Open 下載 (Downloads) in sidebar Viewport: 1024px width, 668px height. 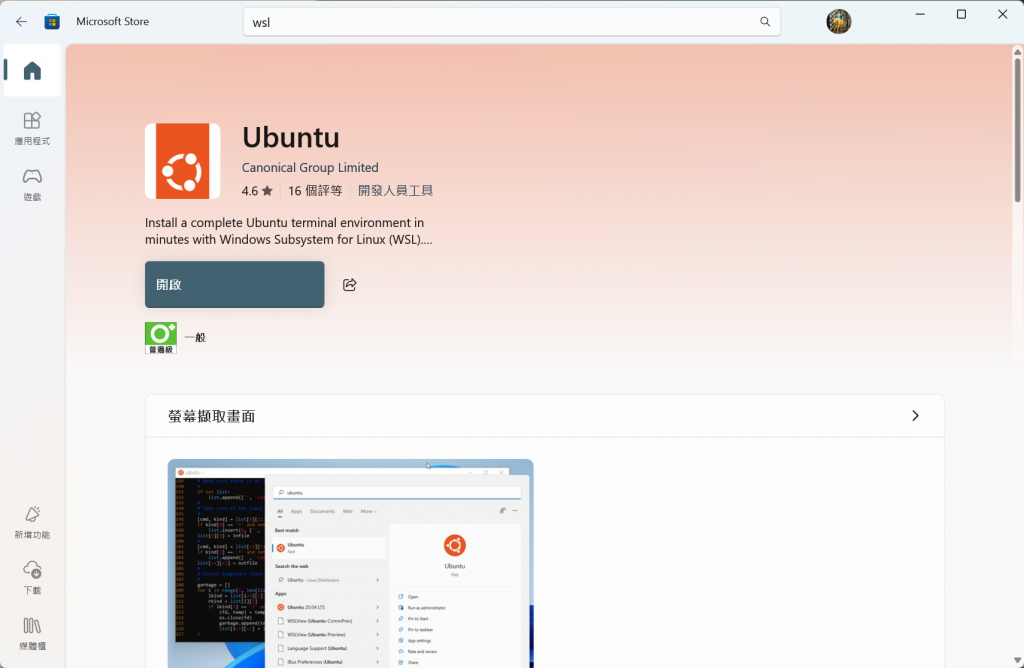tap(32, 578)
